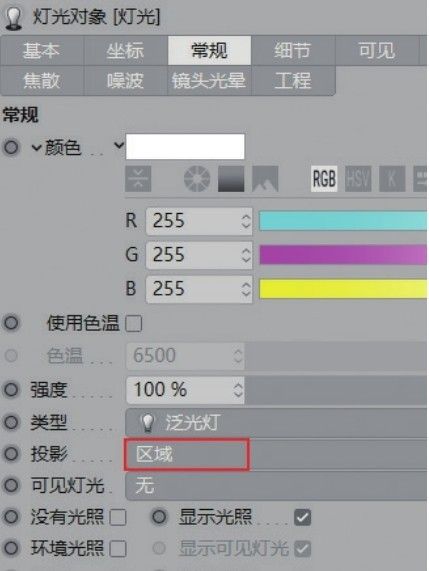Image resolution: width=429 pixels, height=571 pixels.
Task: Switch color mode to Kelvin K
Action: pyautogui.click(x=392, y=179)
